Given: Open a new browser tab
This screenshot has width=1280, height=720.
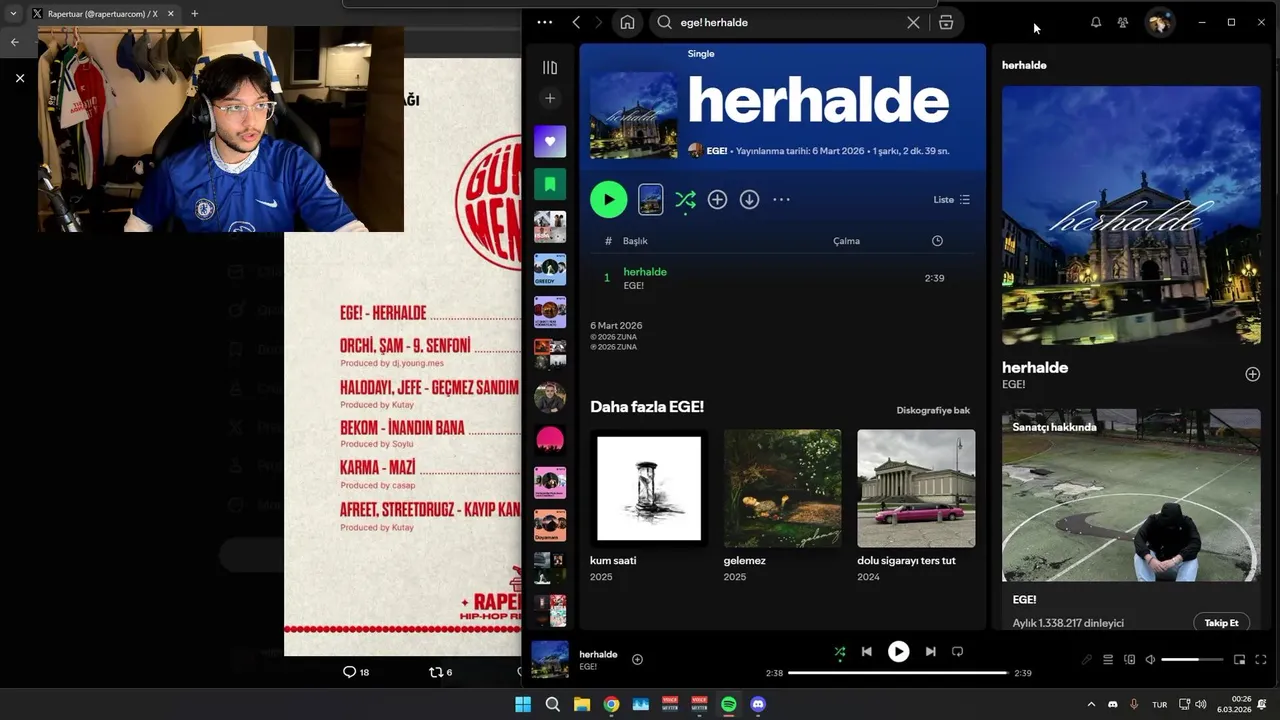Looking at the screenshot, I should tap(194, 14).
